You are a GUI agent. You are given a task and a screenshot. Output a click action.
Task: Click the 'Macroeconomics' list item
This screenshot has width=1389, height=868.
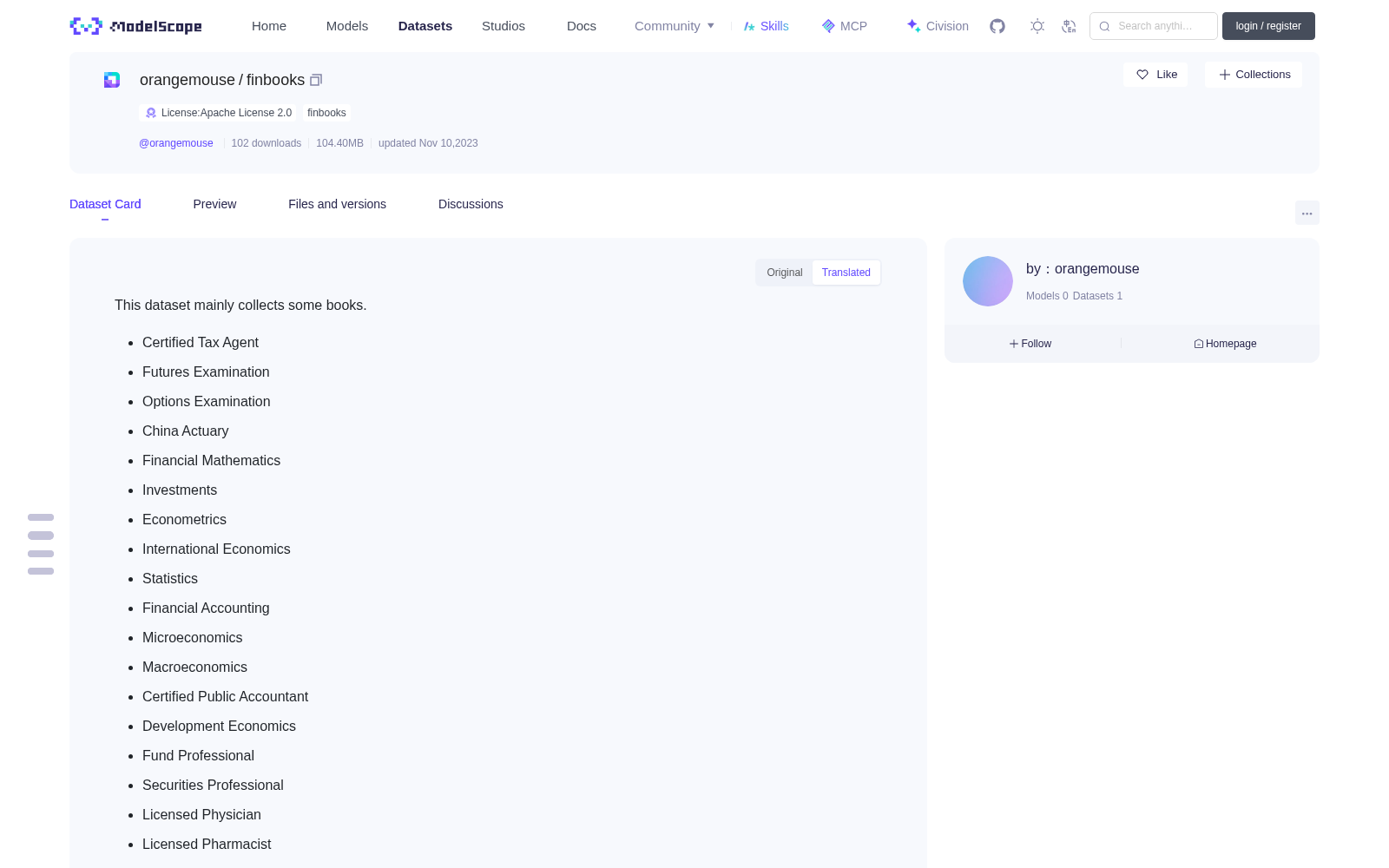pyautogui.click(x=194, y=667)
